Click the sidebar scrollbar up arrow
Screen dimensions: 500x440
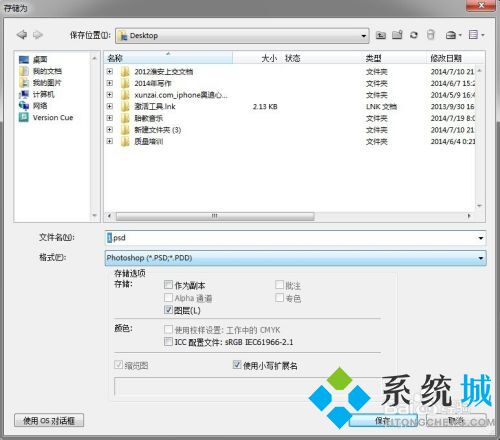pyautogui.click(x=94, y=58)
